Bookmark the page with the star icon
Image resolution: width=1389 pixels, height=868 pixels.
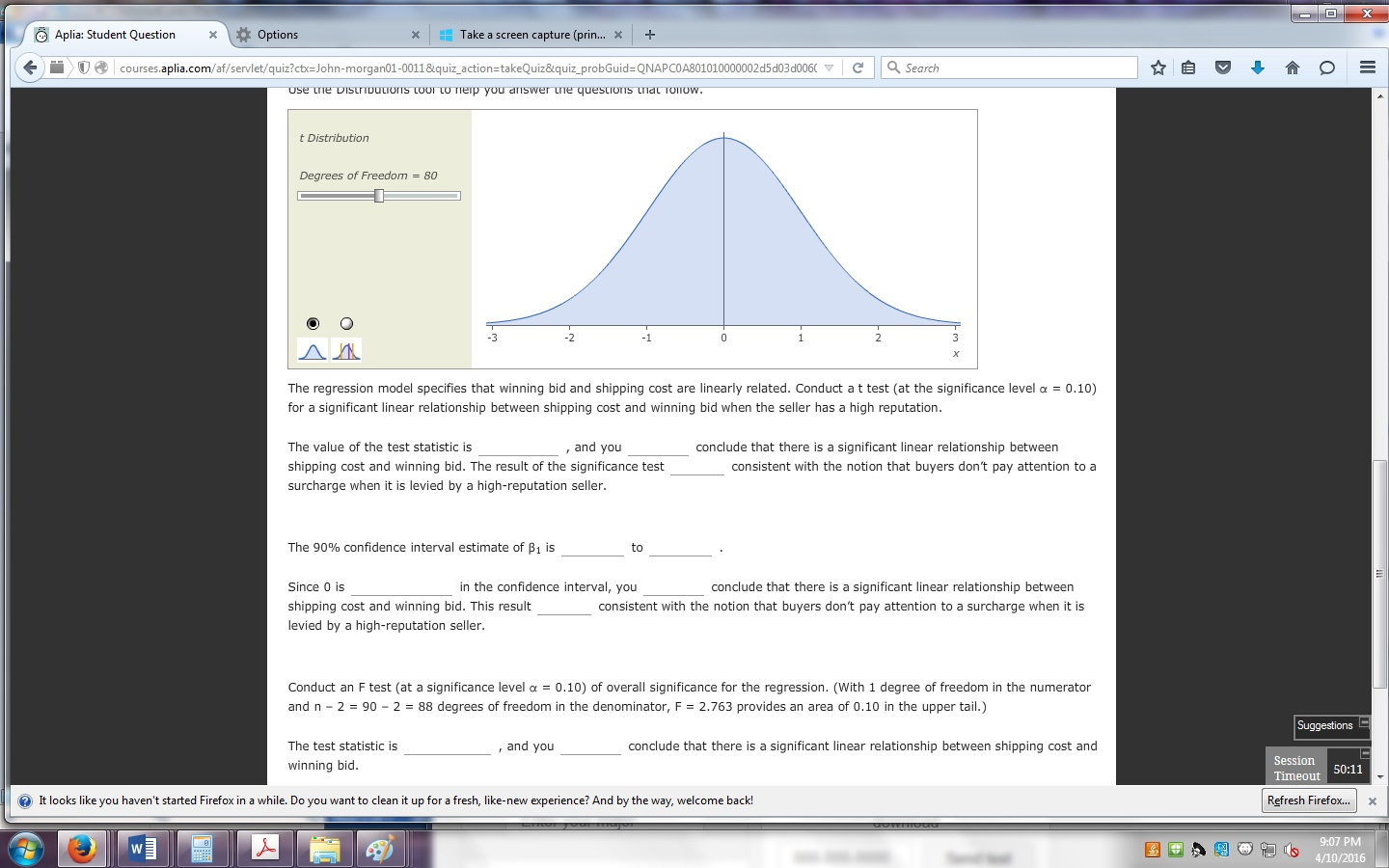(x=1157, y=67)
